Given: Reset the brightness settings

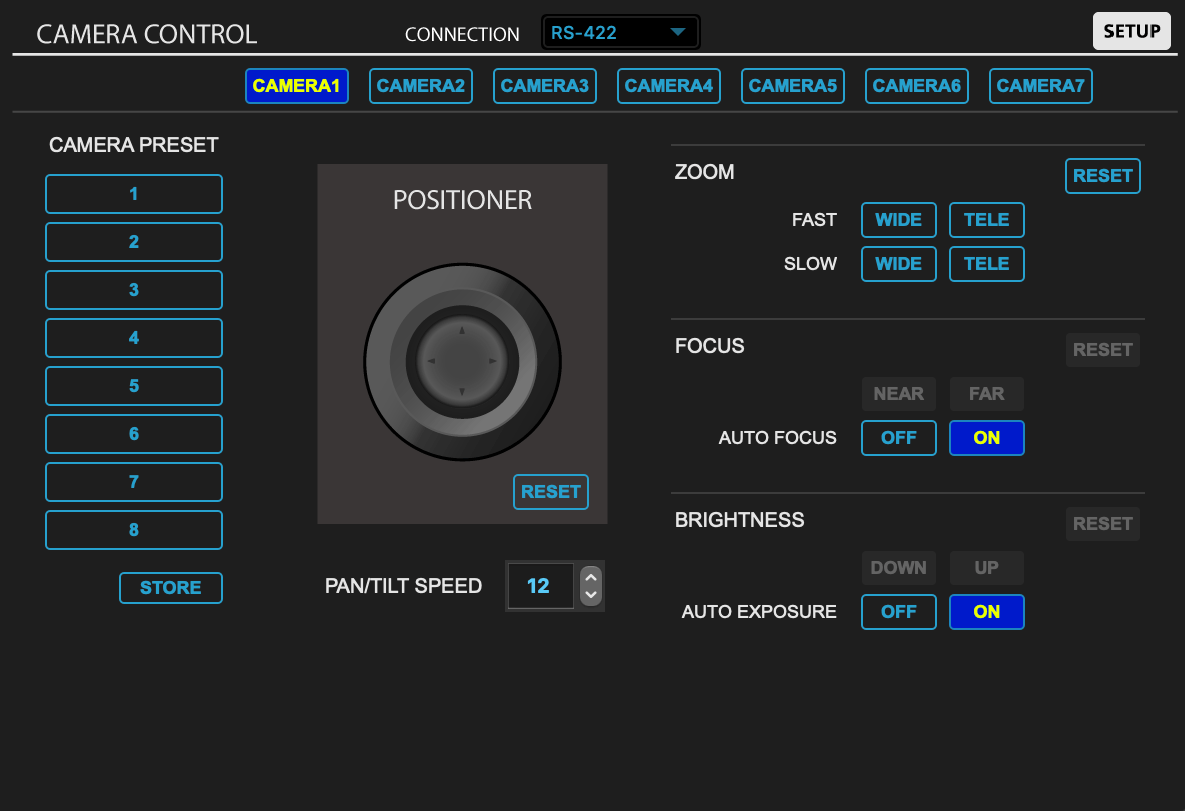Looking at the screenshot, I should (1102, 523).
